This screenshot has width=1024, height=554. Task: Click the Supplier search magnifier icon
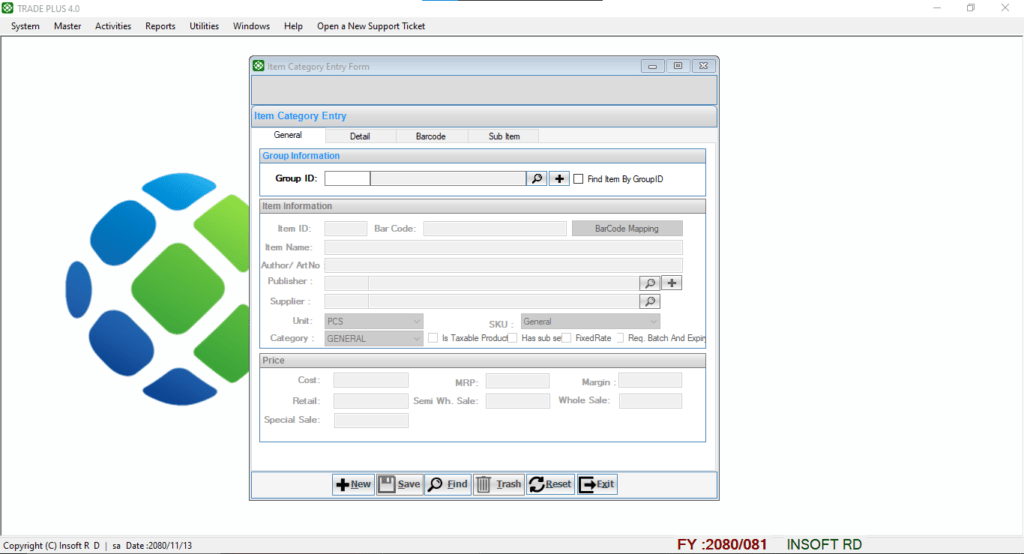click(650, 301)
